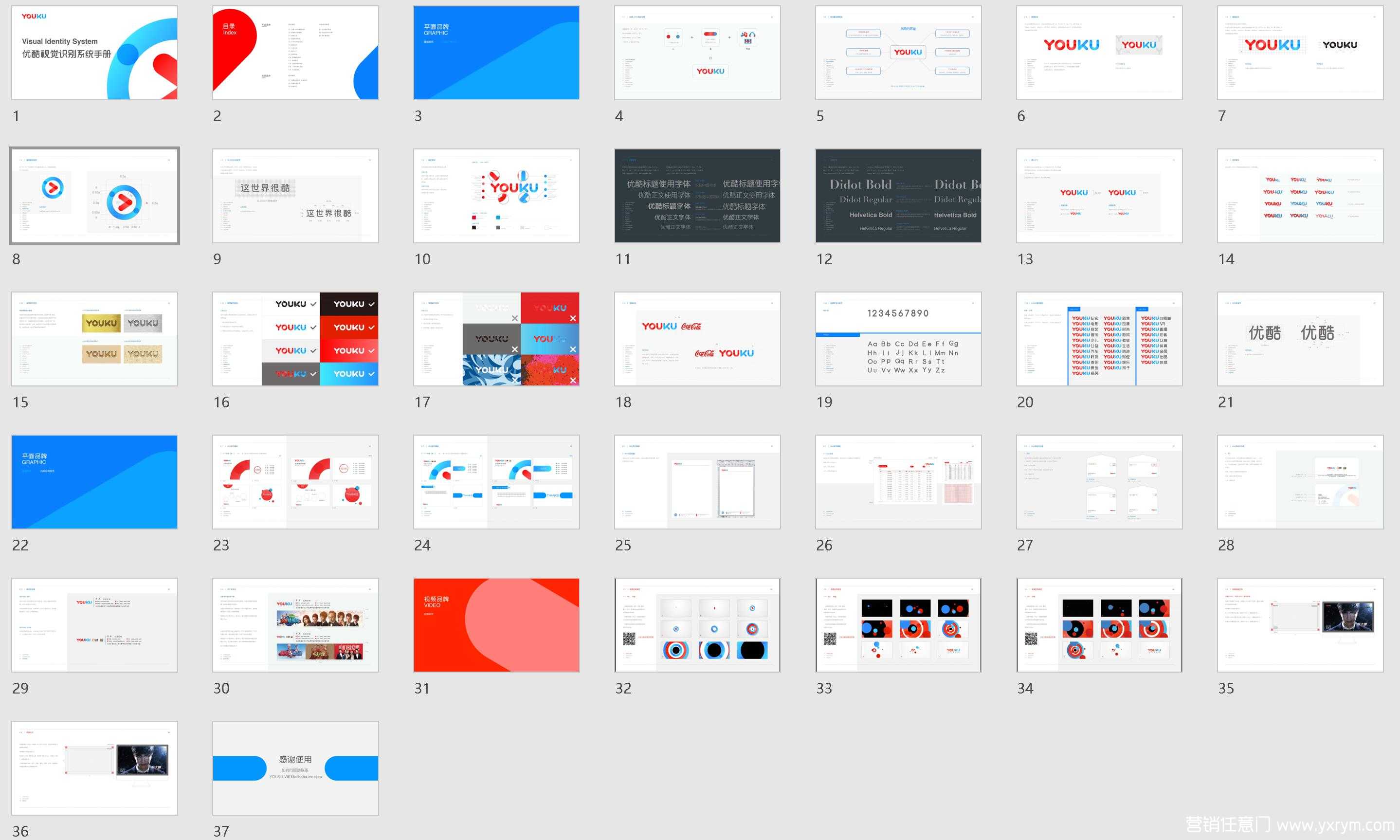Open slide 29 YOUKU email signature layout
Image resolution: width=1400 pixels, height=840 pixels.
pyautogui.click(x=94, y=625)
